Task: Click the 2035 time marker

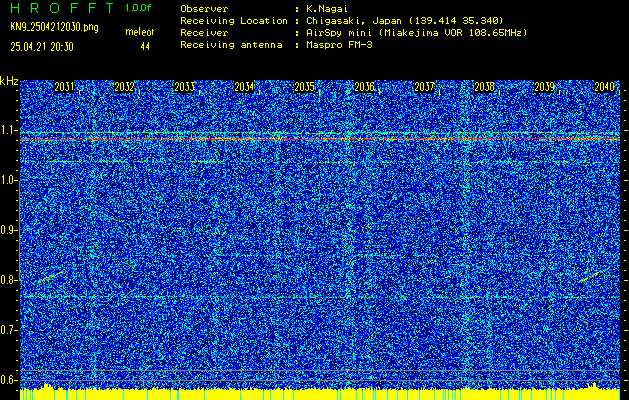Action: coord(304,87)
